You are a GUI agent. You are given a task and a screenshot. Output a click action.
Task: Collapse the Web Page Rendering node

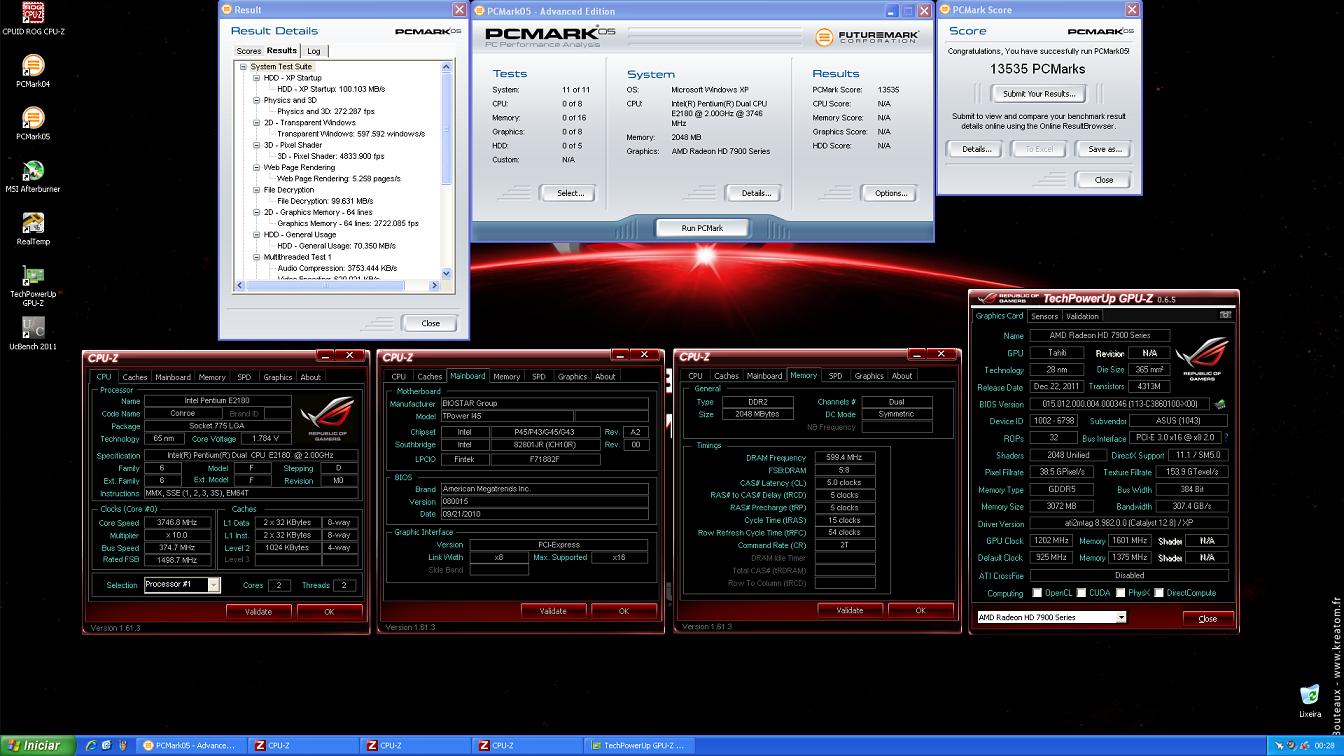[256, 168]
